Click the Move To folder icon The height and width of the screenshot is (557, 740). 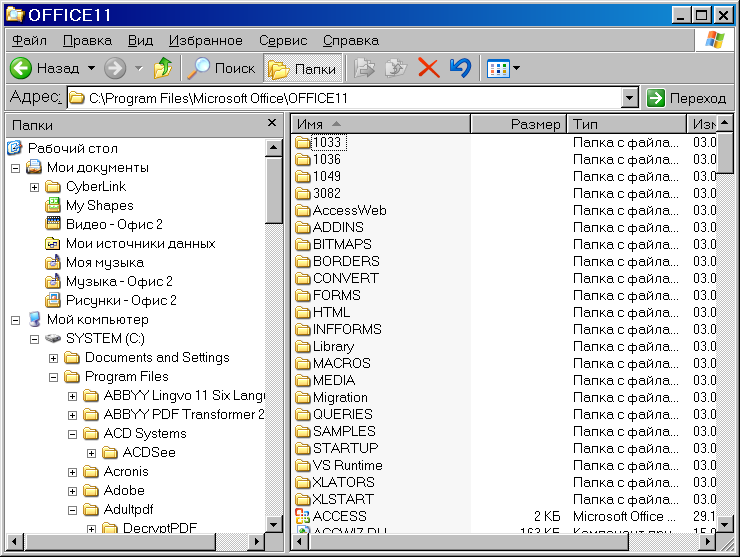(364, 68)
